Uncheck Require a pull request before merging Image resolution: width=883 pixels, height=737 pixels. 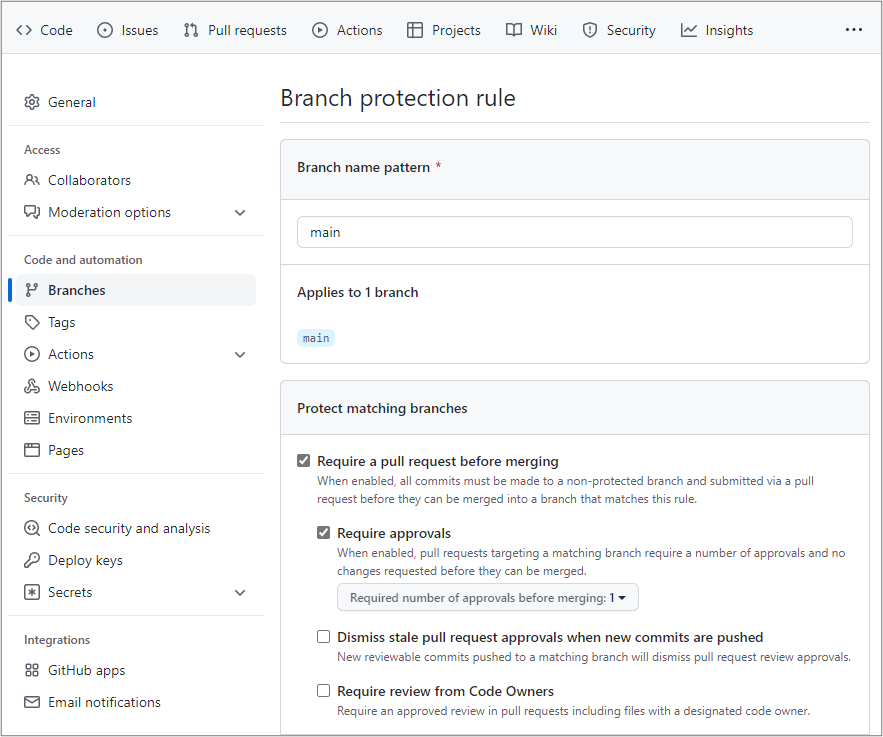(x=303, y=460)
